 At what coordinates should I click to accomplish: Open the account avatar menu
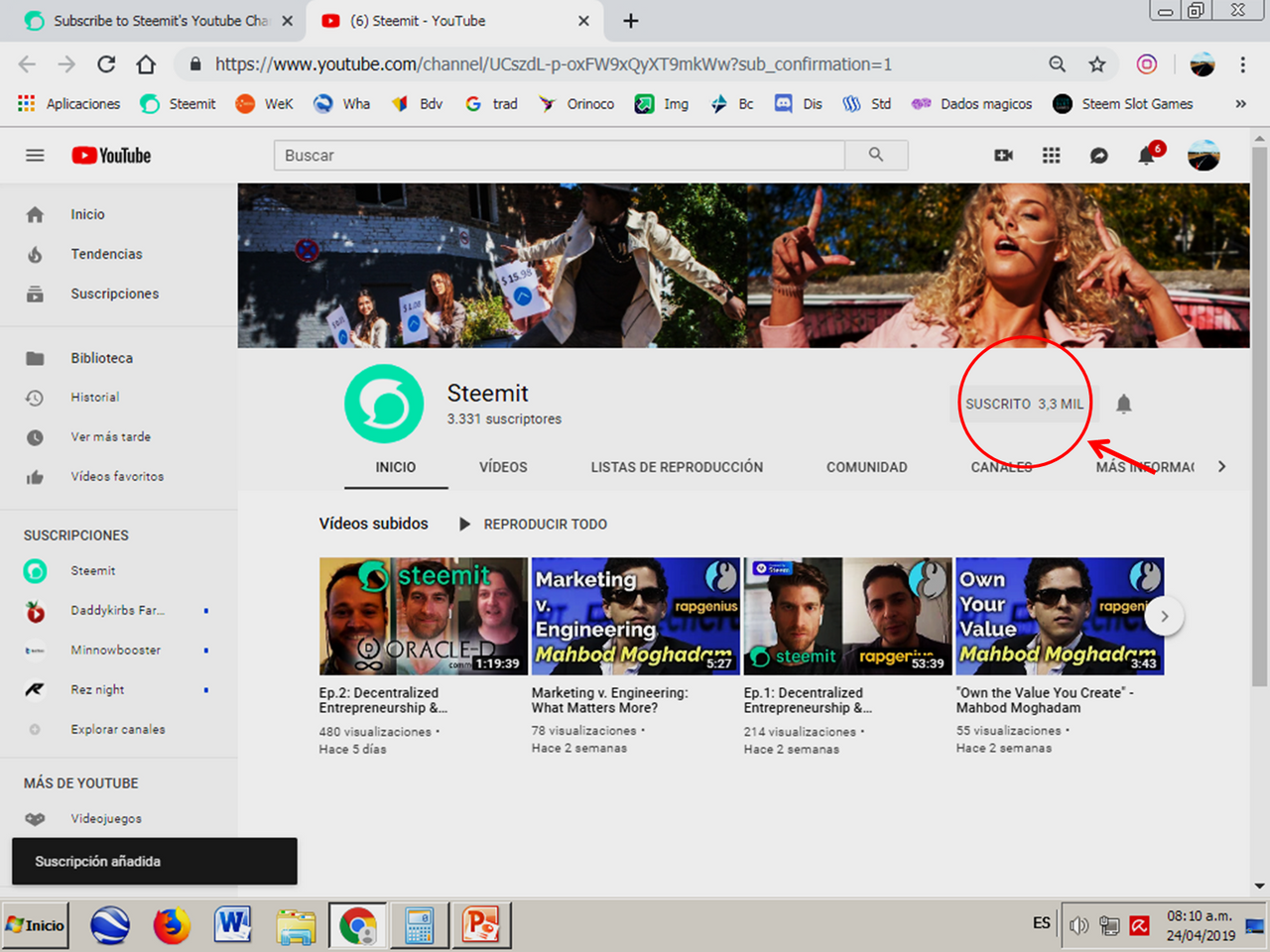tap(1204, 156)
